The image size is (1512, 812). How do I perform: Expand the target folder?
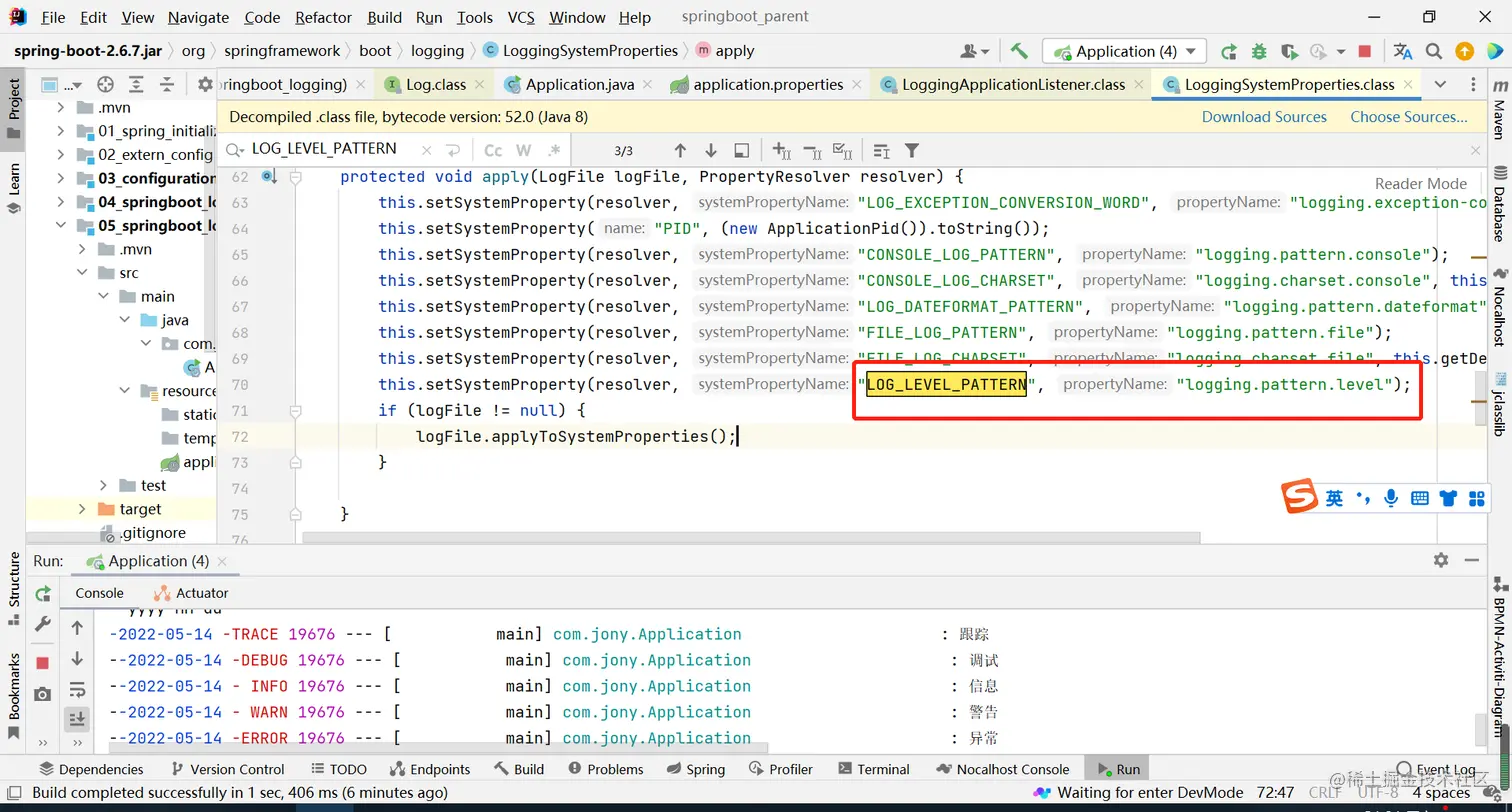83,509
